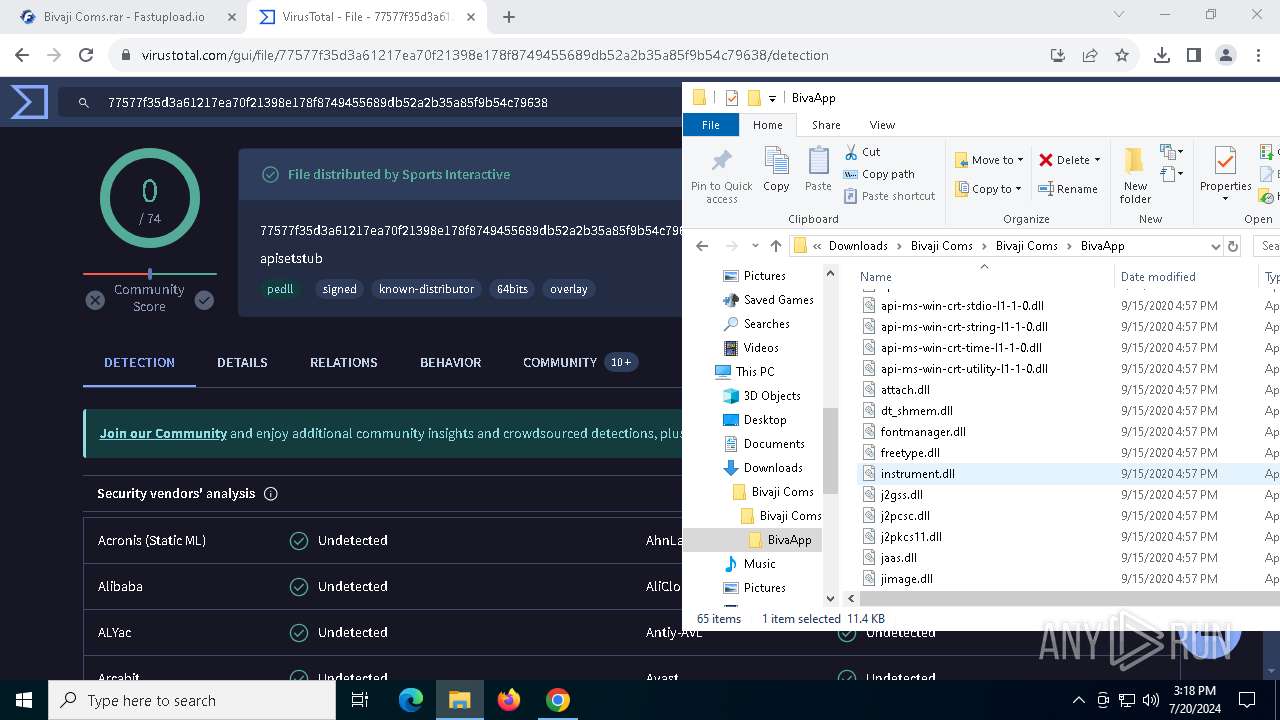This screenshot has height=720, width=1280.
Task: Select instrument.dll file
Action: point(917,473)
